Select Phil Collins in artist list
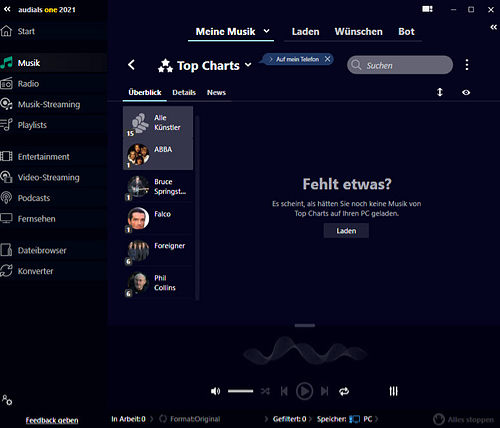 point(158,283)
